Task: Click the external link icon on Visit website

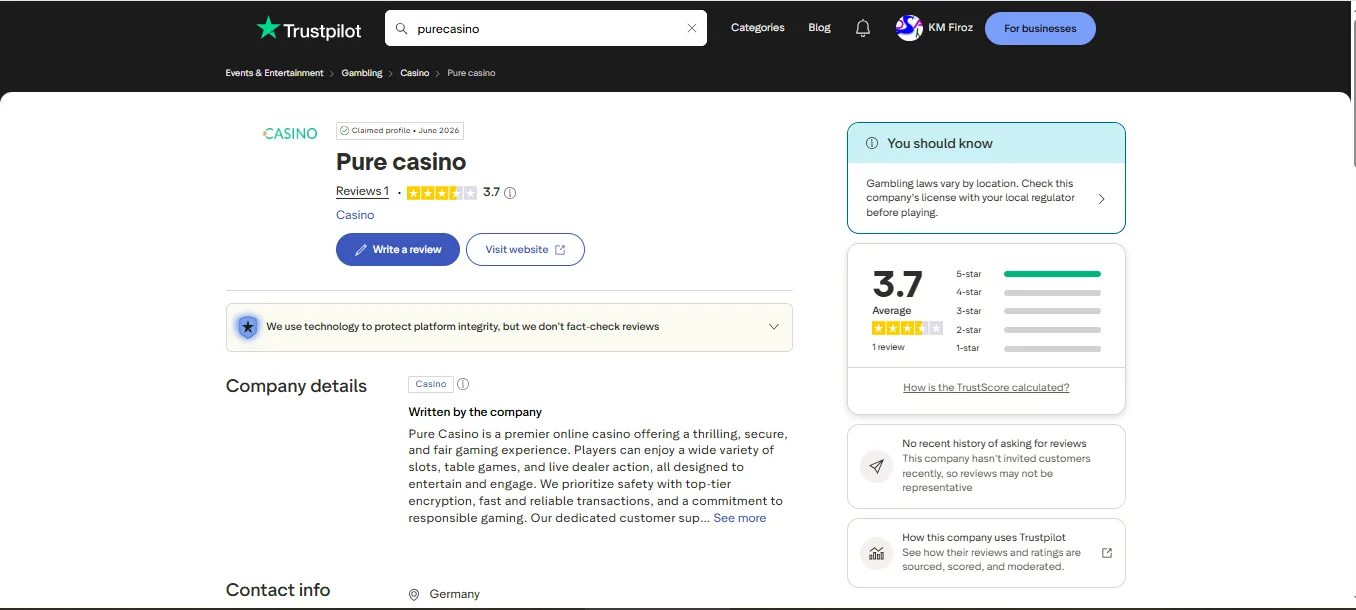Action: tap(560, 250)
